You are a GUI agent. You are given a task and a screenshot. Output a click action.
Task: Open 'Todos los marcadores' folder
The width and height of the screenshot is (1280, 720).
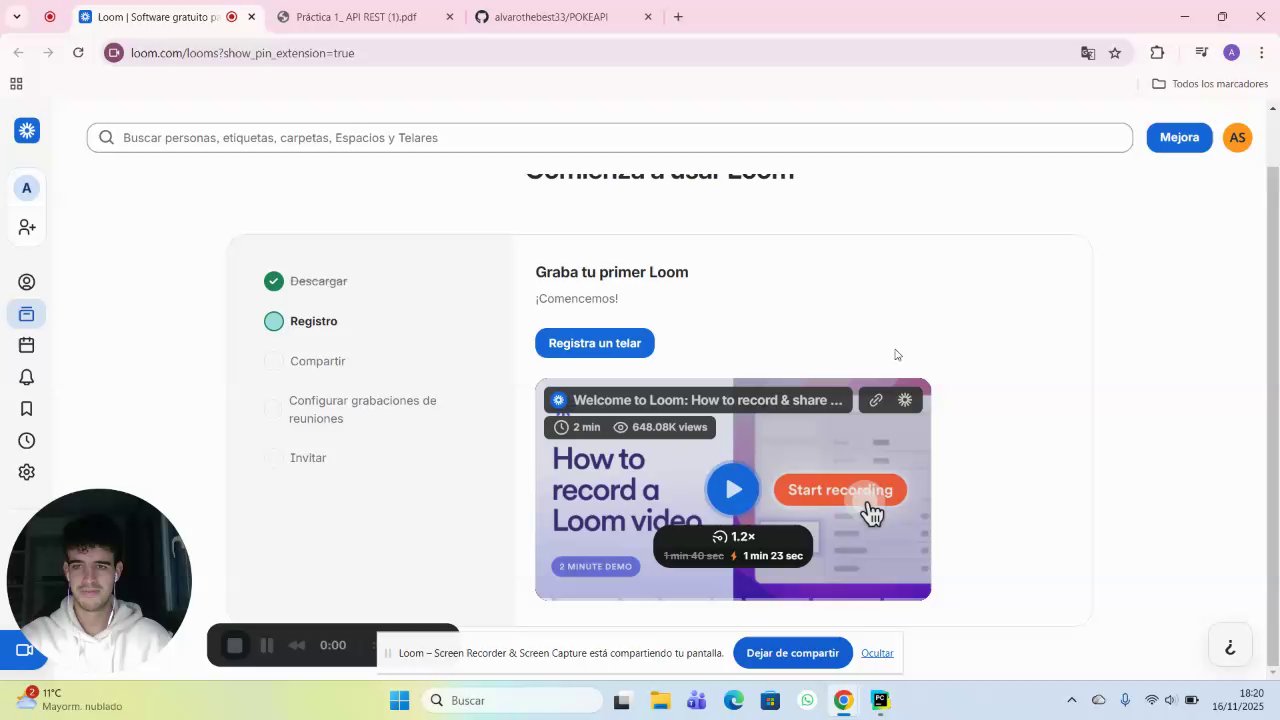(x=1210, y=84)
